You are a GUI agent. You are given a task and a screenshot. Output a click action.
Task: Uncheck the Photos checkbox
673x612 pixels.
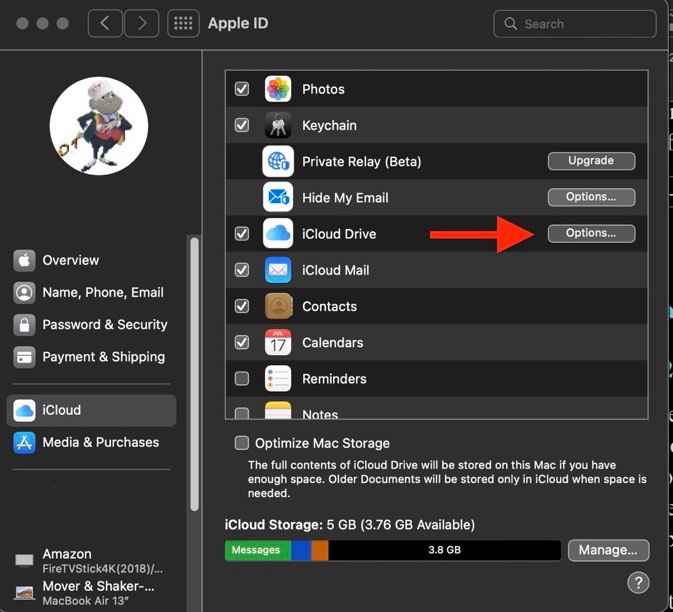click(242, 89)
